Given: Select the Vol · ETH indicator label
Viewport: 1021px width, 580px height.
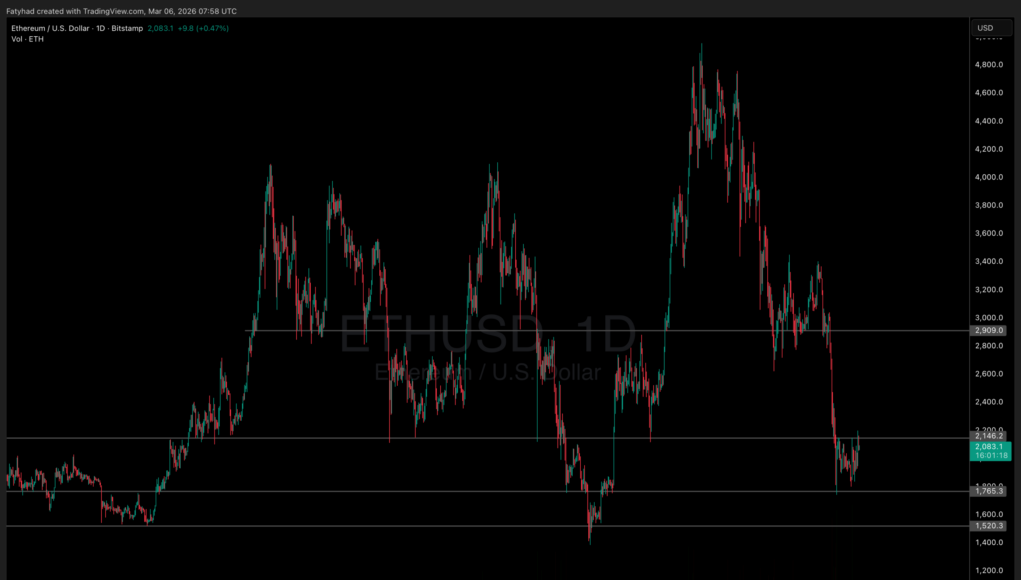Looking at the screenshot, I should click(27, 39).
